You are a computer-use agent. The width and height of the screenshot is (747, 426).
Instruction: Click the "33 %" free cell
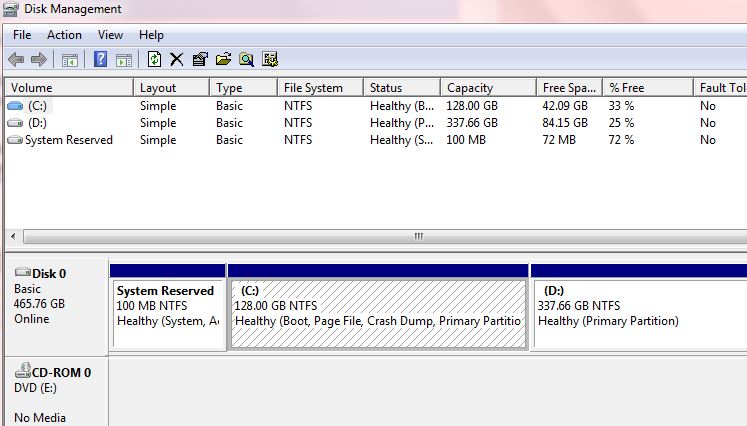[x=621, y=106]
